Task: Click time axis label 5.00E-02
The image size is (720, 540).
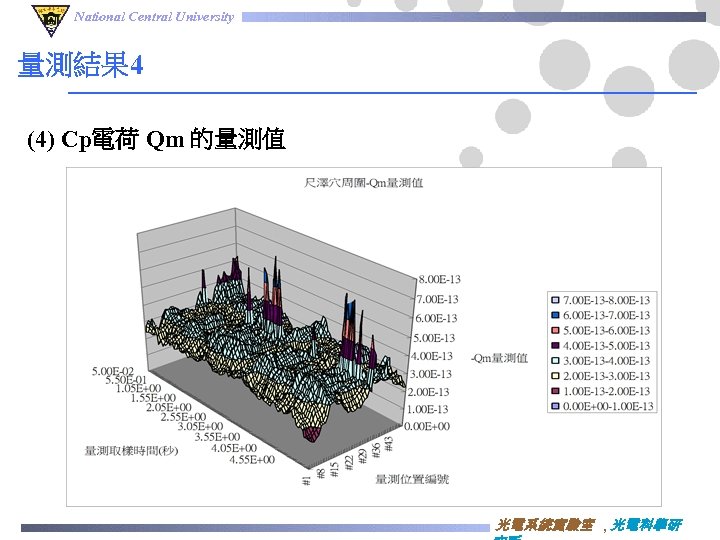Action: 113,371
